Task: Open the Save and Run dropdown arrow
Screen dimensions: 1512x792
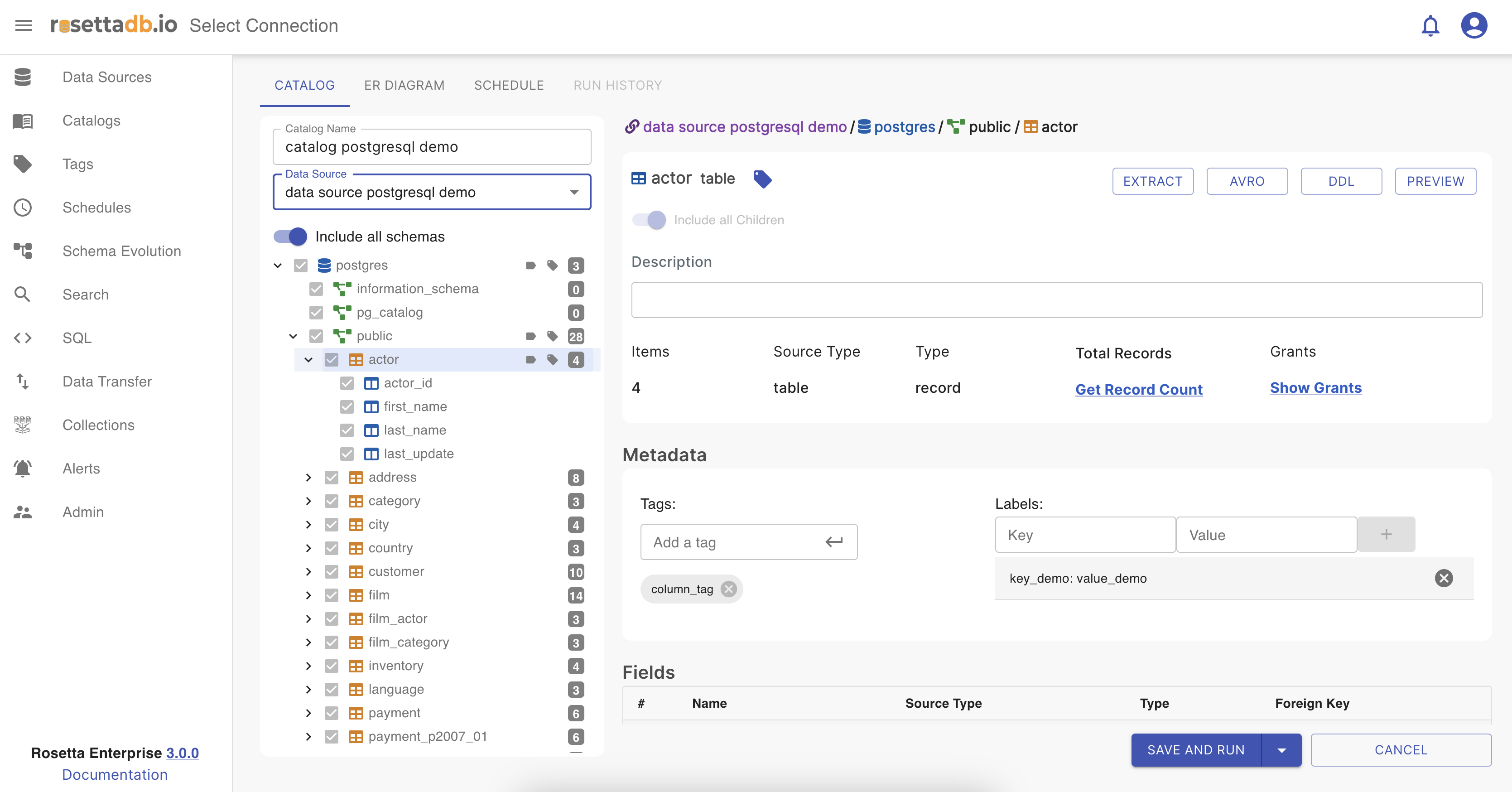Action: (1281, 750)
